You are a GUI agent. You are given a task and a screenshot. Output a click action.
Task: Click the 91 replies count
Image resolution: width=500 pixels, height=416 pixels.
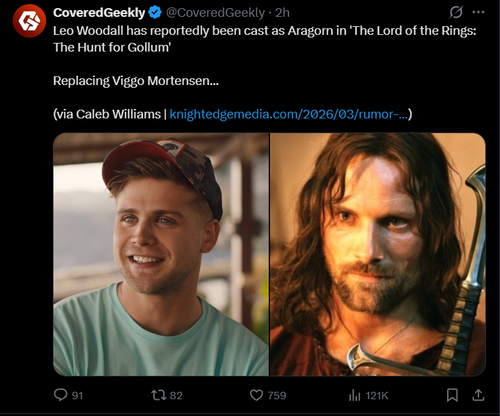(x=77, y=396)
